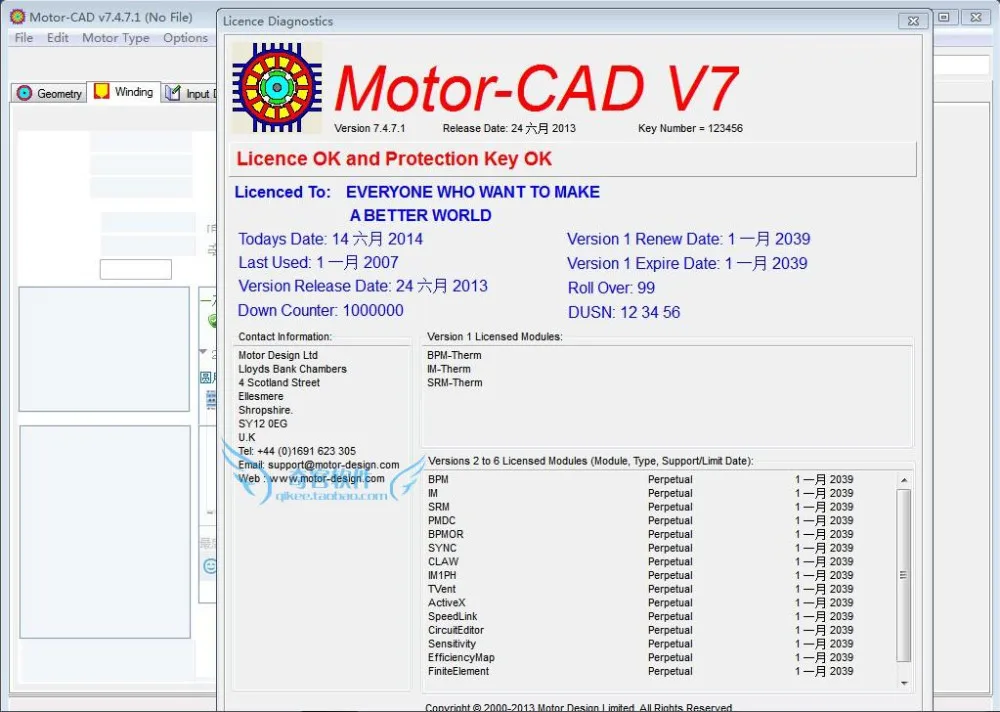
Task: Click the 'SY12 0EG' postcode line
Action: [262, 424]
